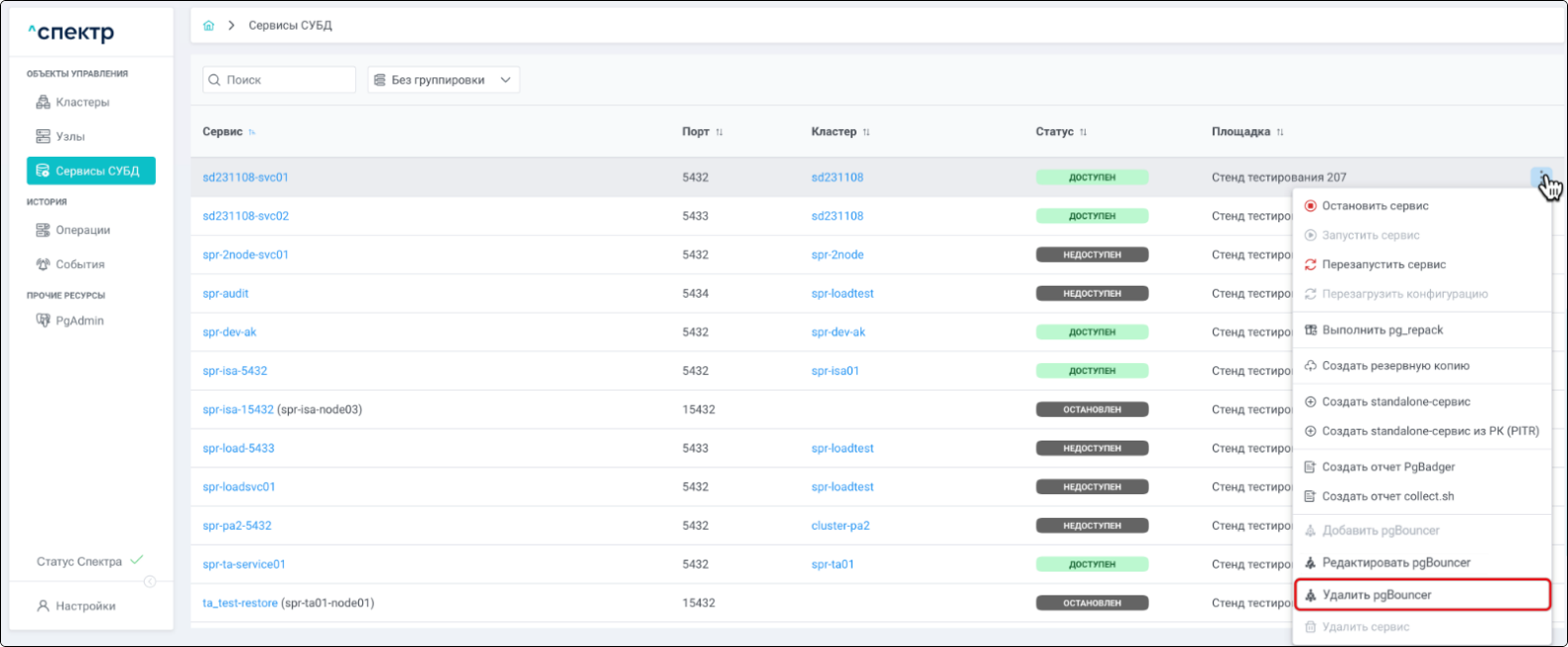Sort the table by Кластер column
The height and width of the screenshot is (647, 1568).
coord(865,132)
